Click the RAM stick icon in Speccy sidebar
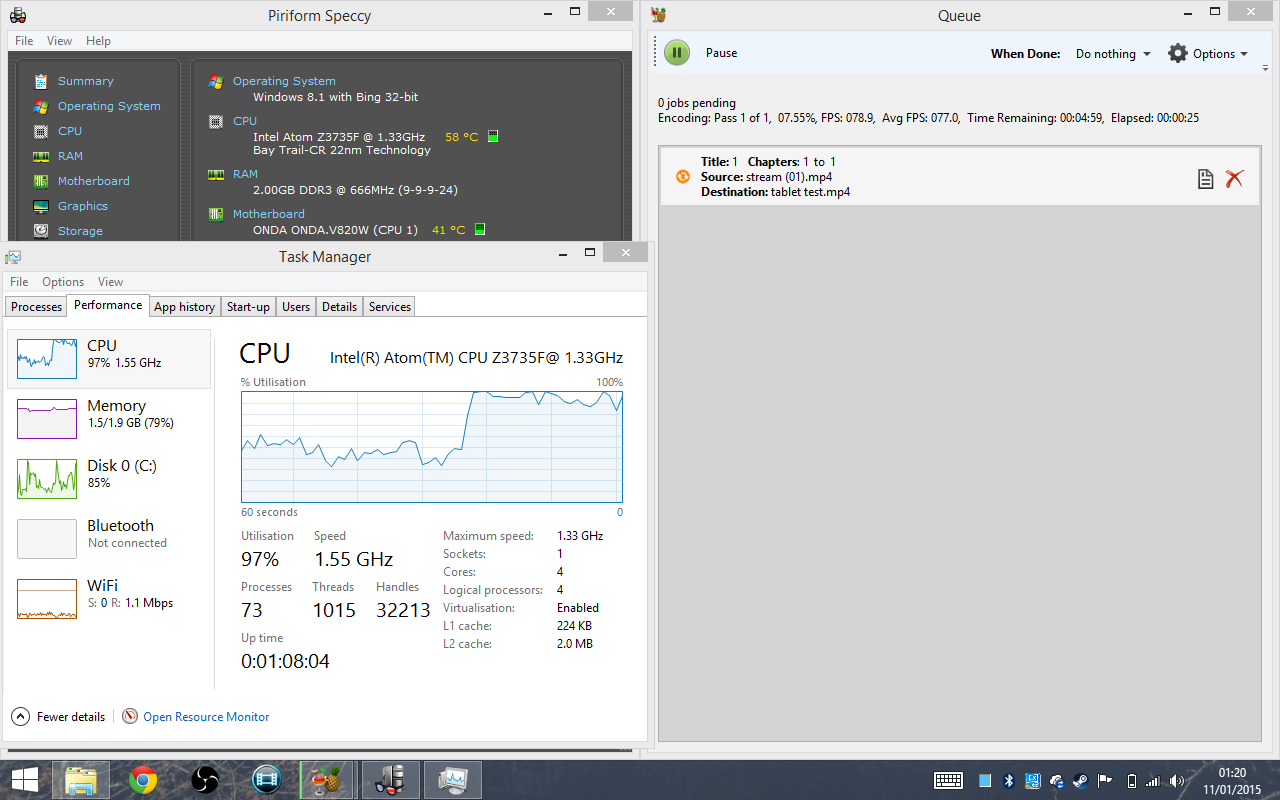Image resolution: width=1280 pixels, height=800 pixels. (x=41, y=156)
